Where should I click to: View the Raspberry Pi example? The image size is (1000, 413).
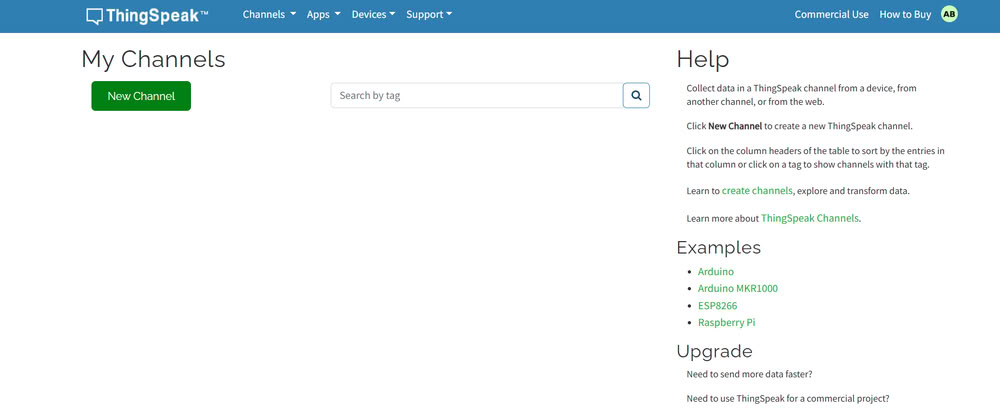point(726,322)
